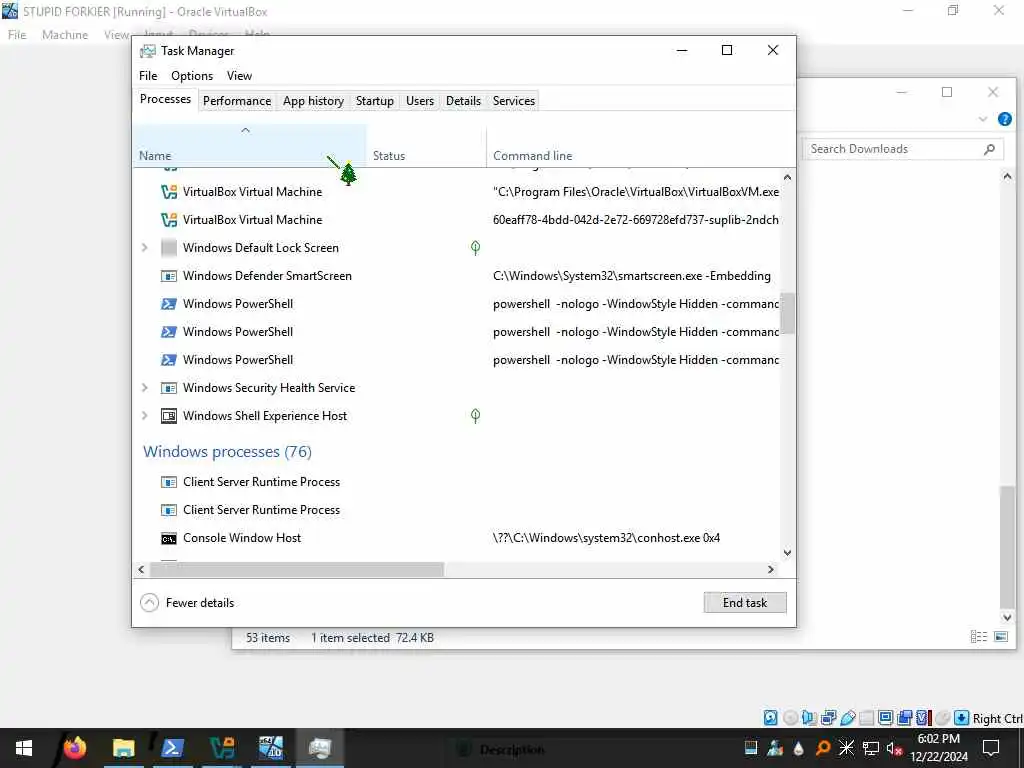Screen dimensions: 1024x768
Task: Click the smartscreen.exe -Embedding command line cell
Action: (632, 276)
